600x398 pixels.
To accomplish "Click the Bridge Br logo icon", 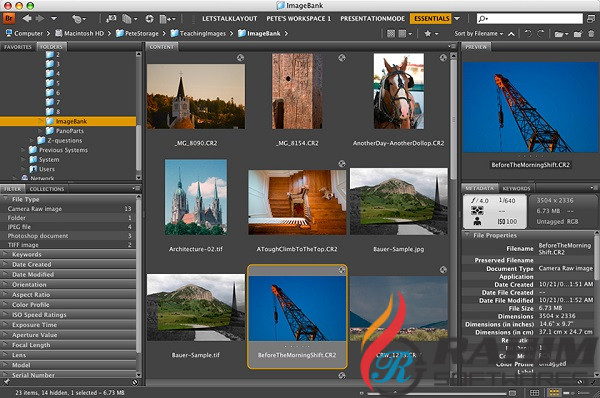I will click(x=9, y=18).
